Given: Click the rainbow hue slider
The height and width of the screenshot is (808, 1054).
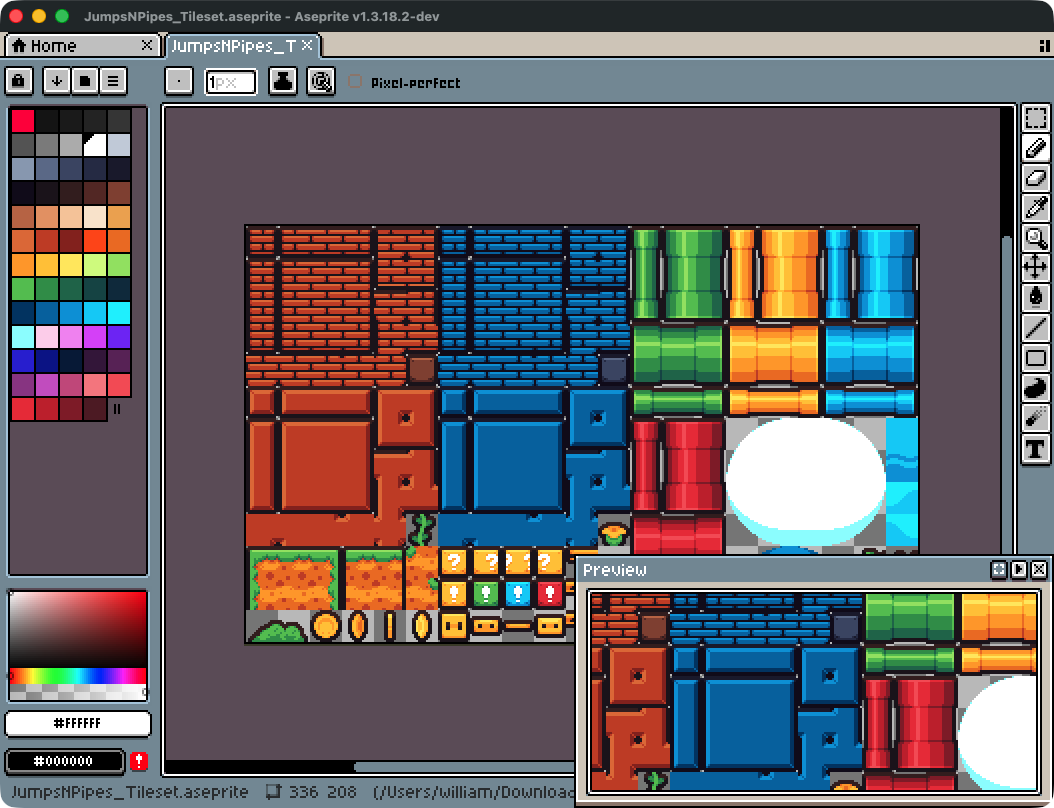Looking at the screenshot, I should (x=78, y=676).
